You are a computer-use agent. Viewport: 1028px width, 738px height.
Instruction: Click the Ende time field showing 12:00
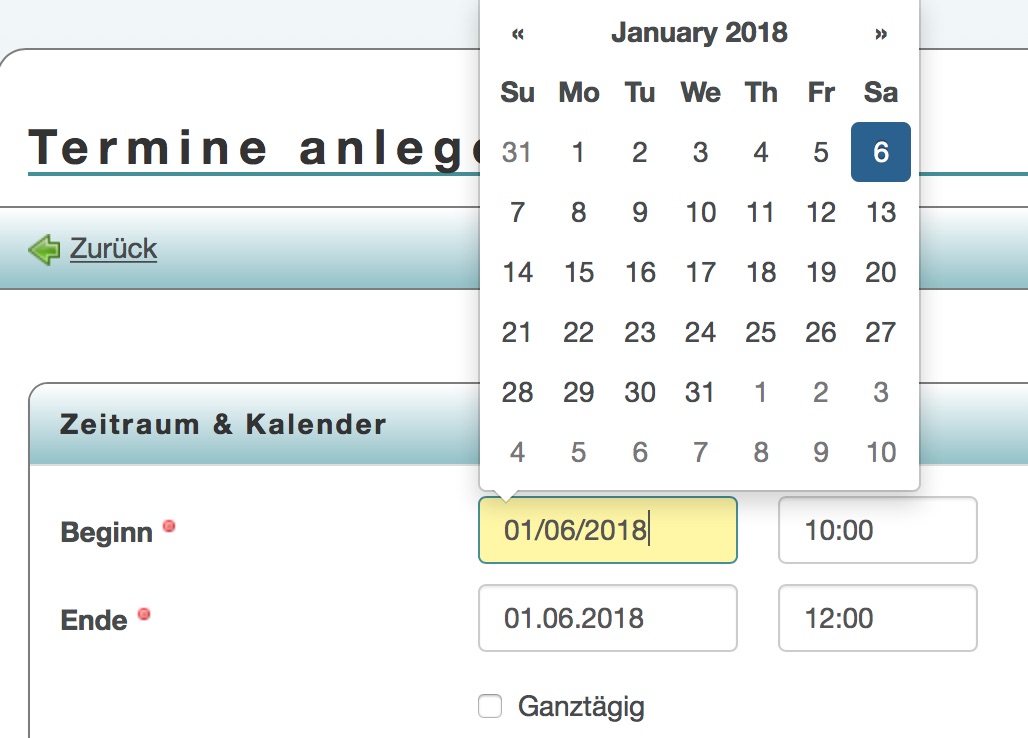coord(877,618)
